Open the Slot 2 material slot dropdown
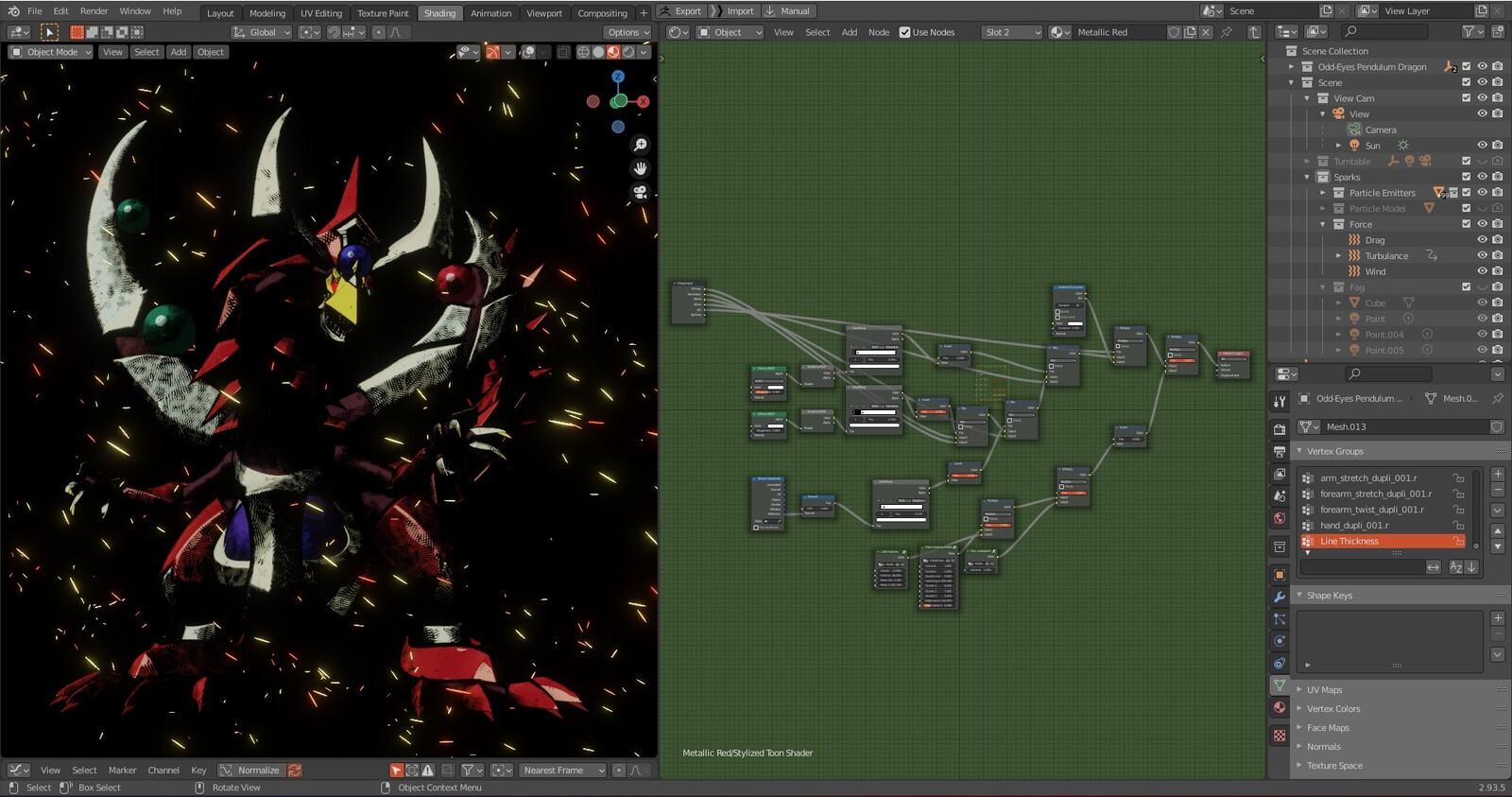 point(1011,32)
